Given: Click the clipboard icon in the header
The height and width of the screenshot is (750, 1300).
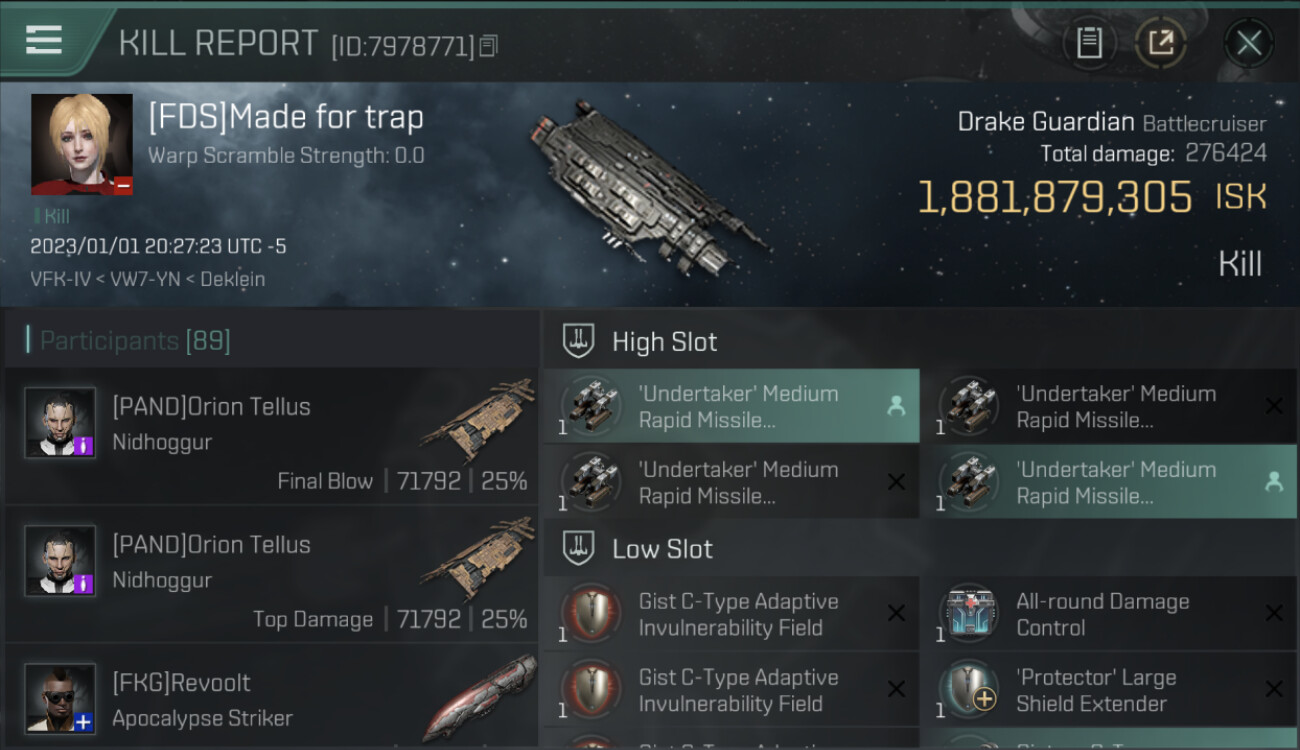Looking at the screenshot, I should click(x=1089, y=43).
